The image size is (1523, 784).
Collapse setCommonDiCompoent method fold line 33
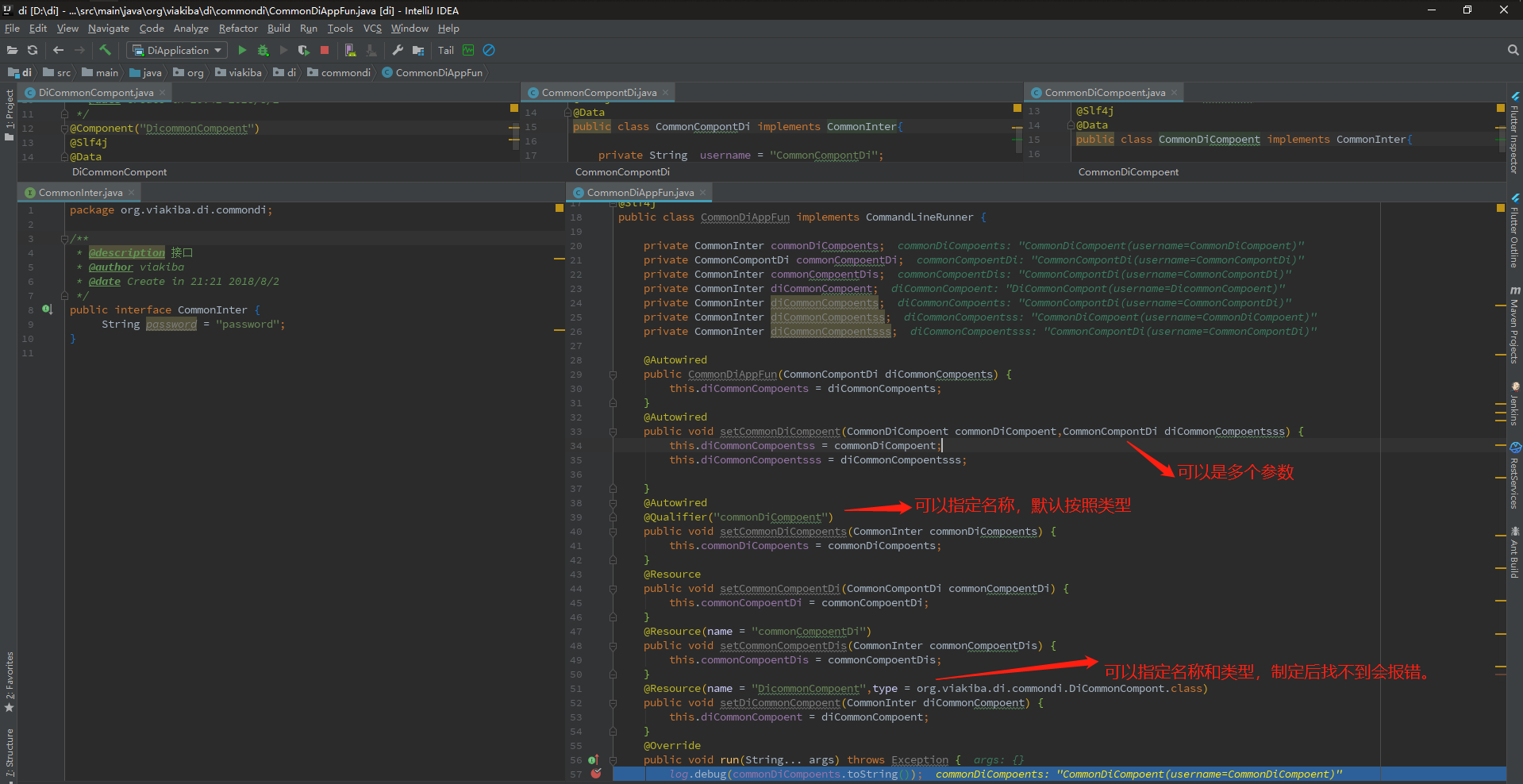[x=613, y=432]
